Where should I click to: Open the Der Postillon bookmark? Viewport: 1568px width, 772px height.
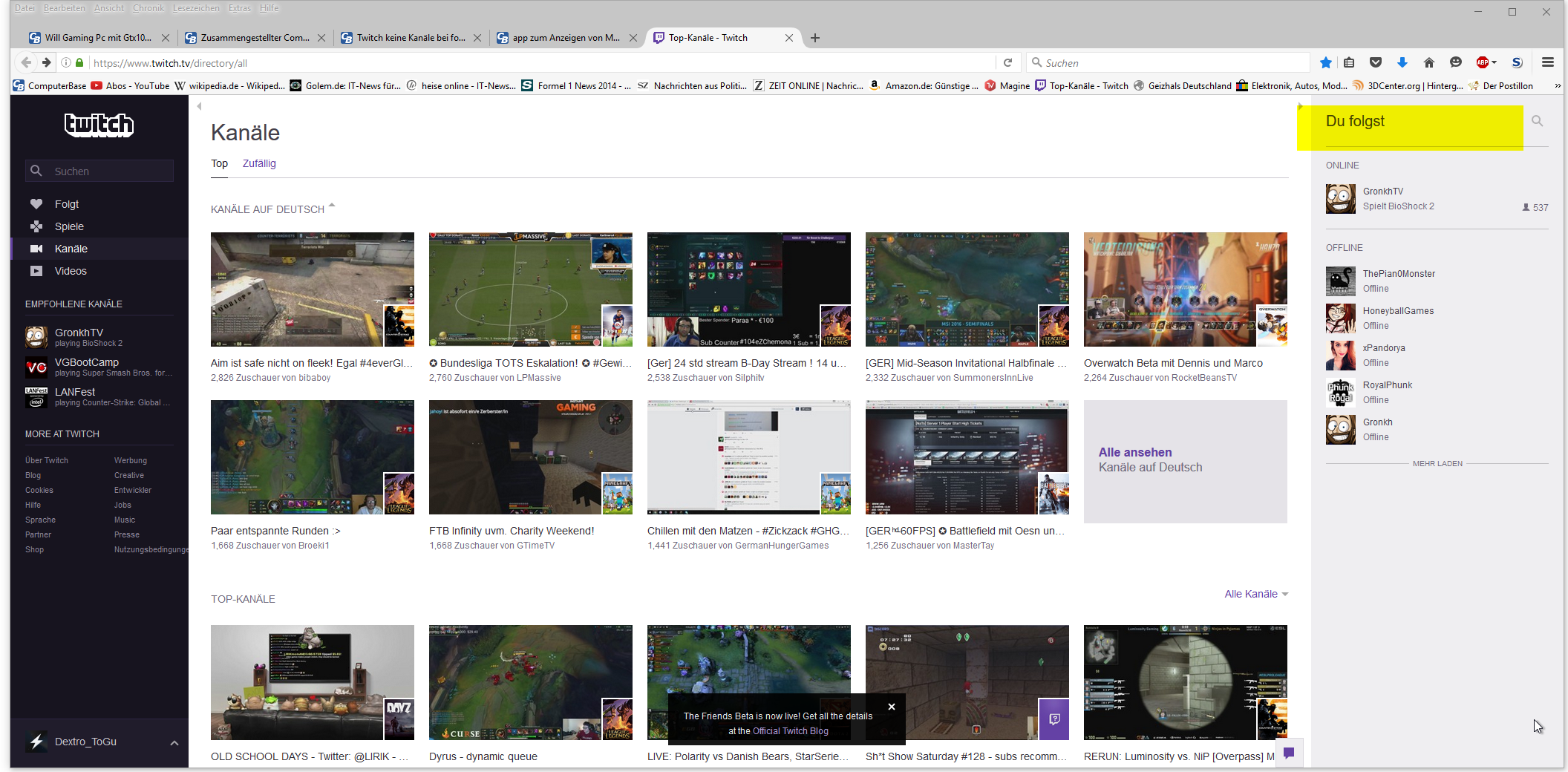(x=1500, y=86)
